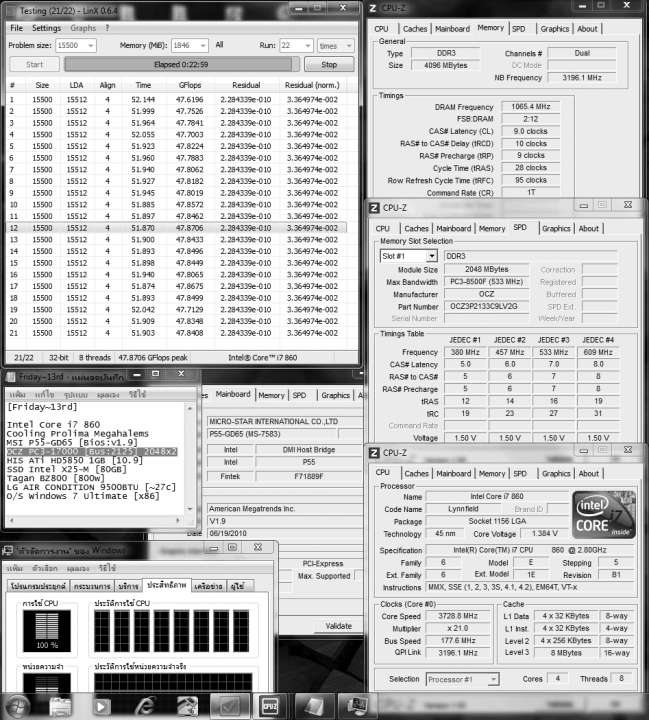
Task: Click the Z logo of CPU-Z CPU window
Action: click(374, 453)
